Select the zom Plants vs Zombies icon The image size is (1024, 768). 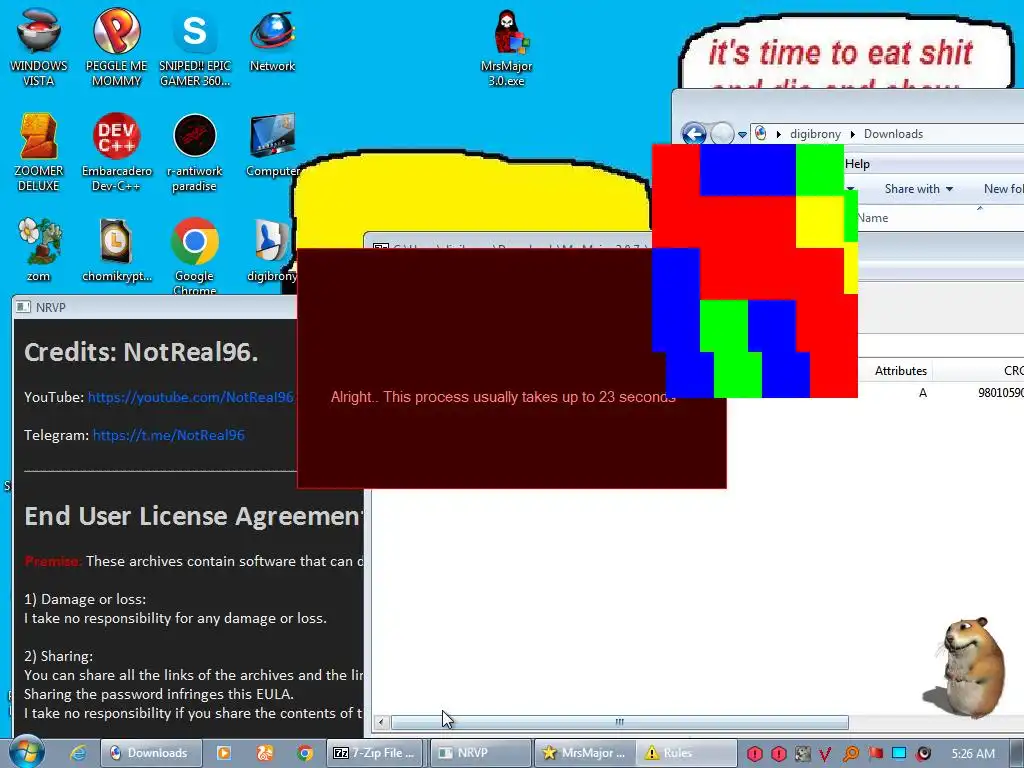point(39,250)
